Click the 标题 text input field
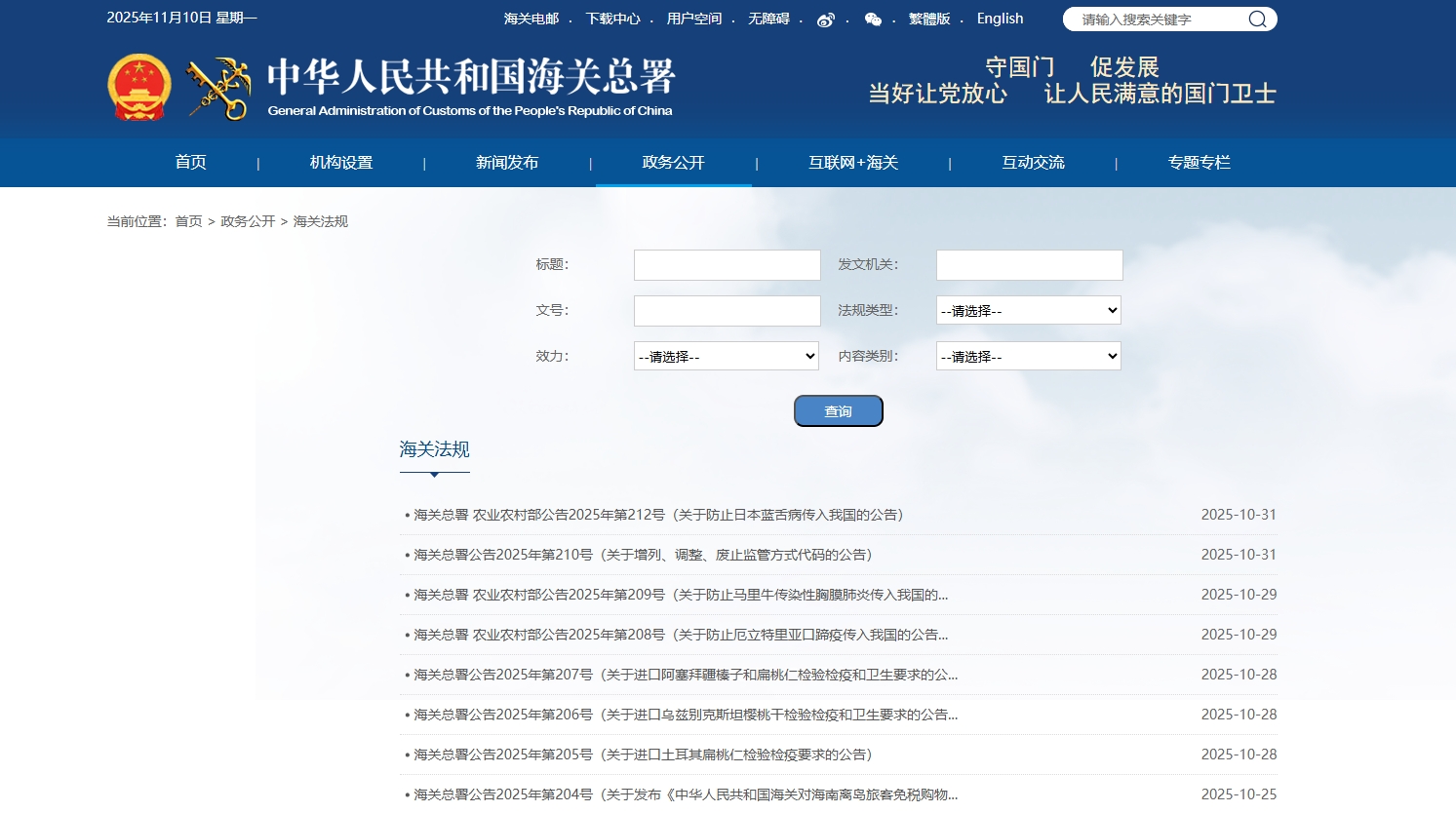 727,265
